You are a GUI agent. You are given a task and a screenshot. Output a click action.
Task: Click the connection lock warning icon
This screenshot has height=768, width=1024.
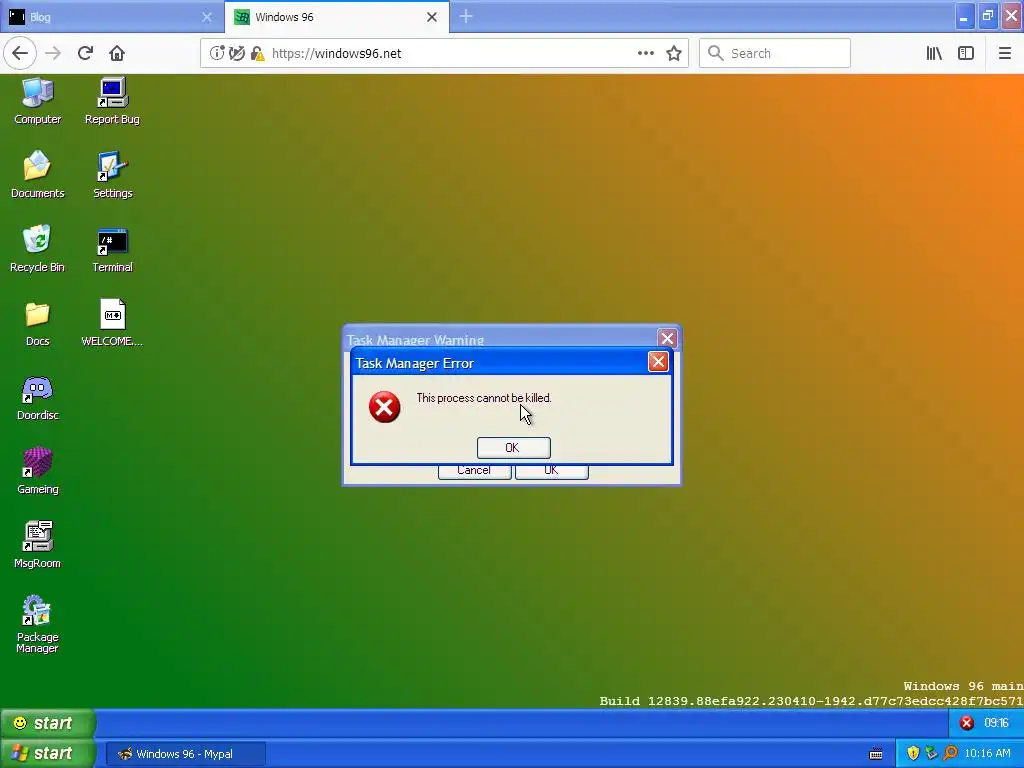(x=258, y=54)
